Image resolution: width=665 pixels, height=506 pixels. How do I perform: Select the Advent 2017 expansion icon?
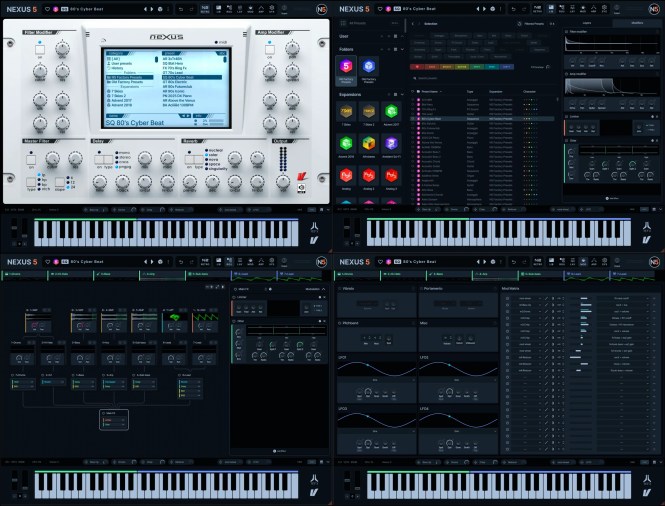(x=391, y=112)
